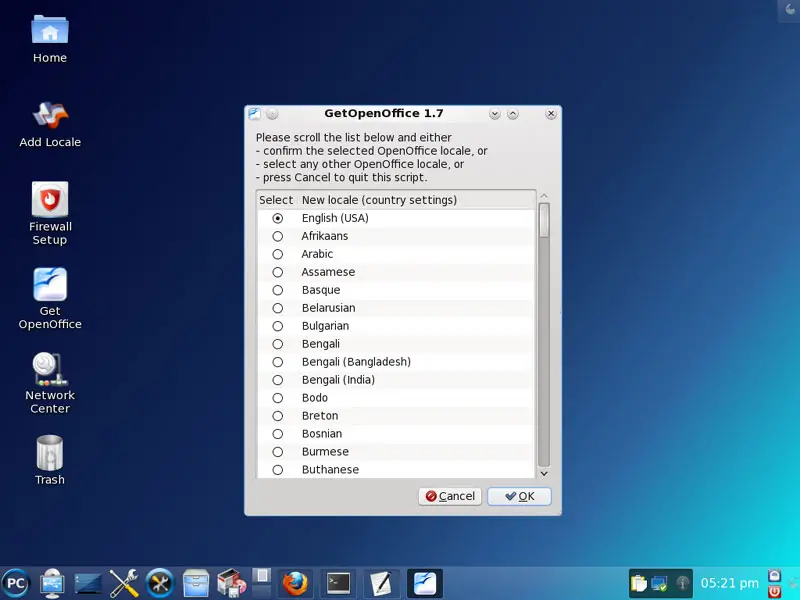Select the English (USA) radio button
The height and width of the screenshot is (600, 800).
(278, 218)
